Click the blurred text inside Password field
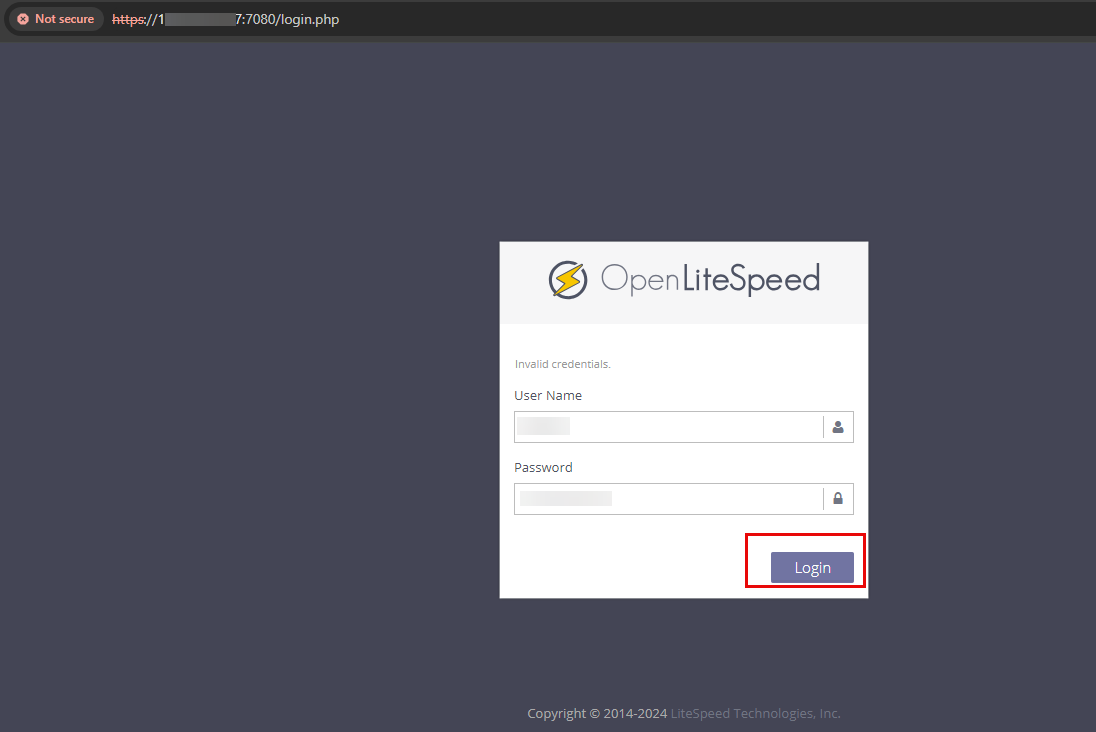The width and height of the screenshot is (1096, 732). point(565,499)
